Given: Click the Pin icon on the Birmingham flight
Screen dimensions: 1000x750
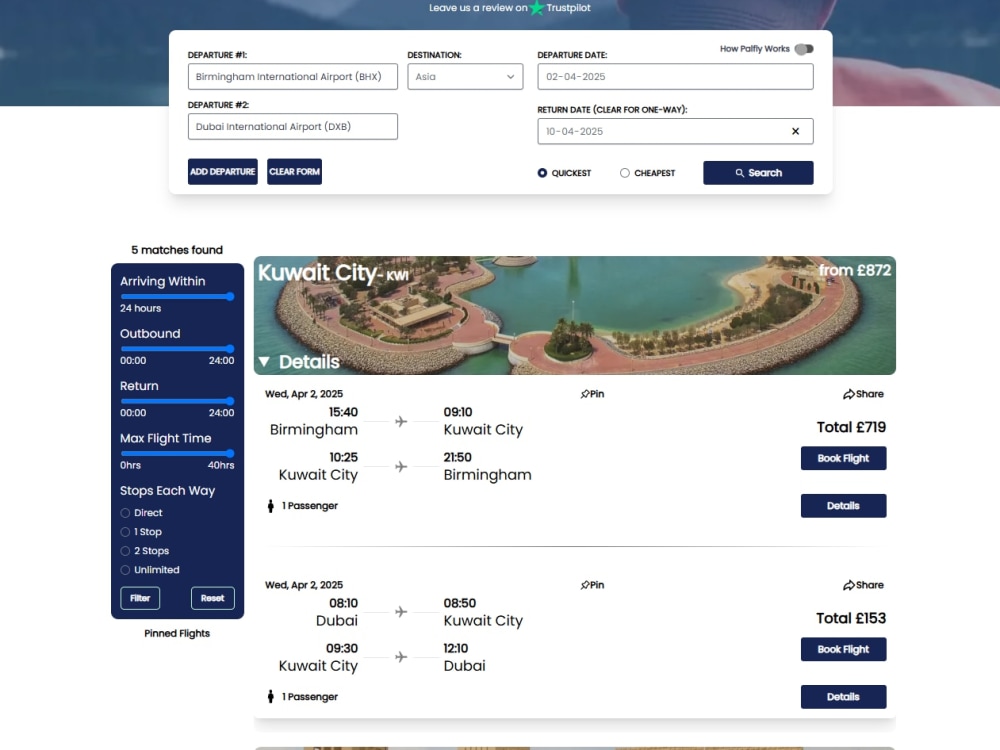Looking at the screenshot, I should click(585, 394).
